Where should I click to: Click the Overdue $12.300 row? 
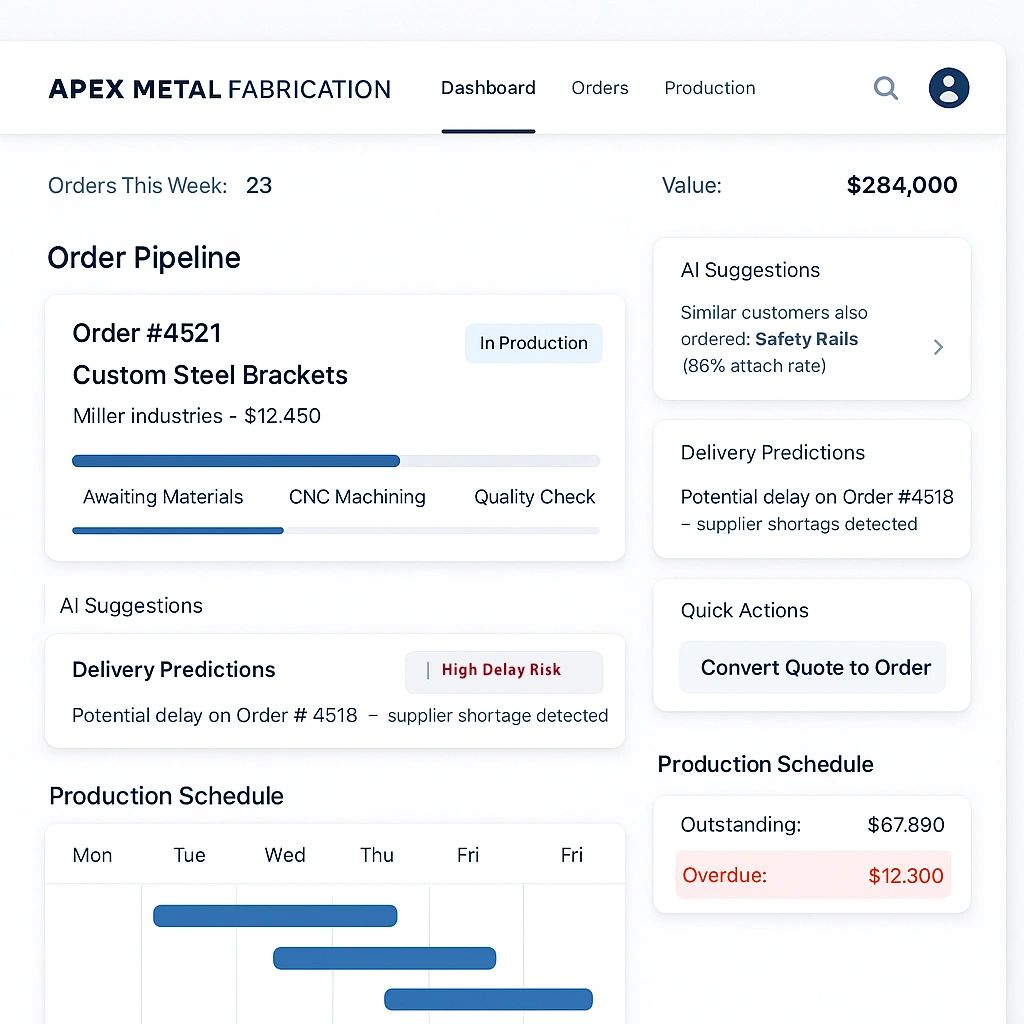(812, 876)
